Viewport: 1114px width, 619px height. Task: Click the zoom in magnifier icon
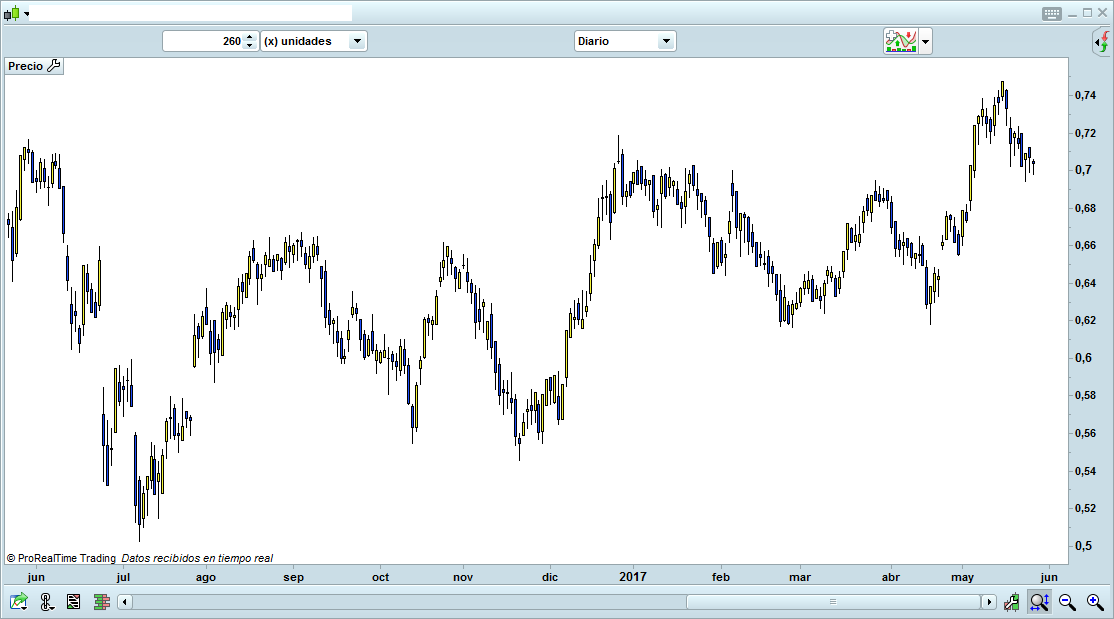[1095, 602]
